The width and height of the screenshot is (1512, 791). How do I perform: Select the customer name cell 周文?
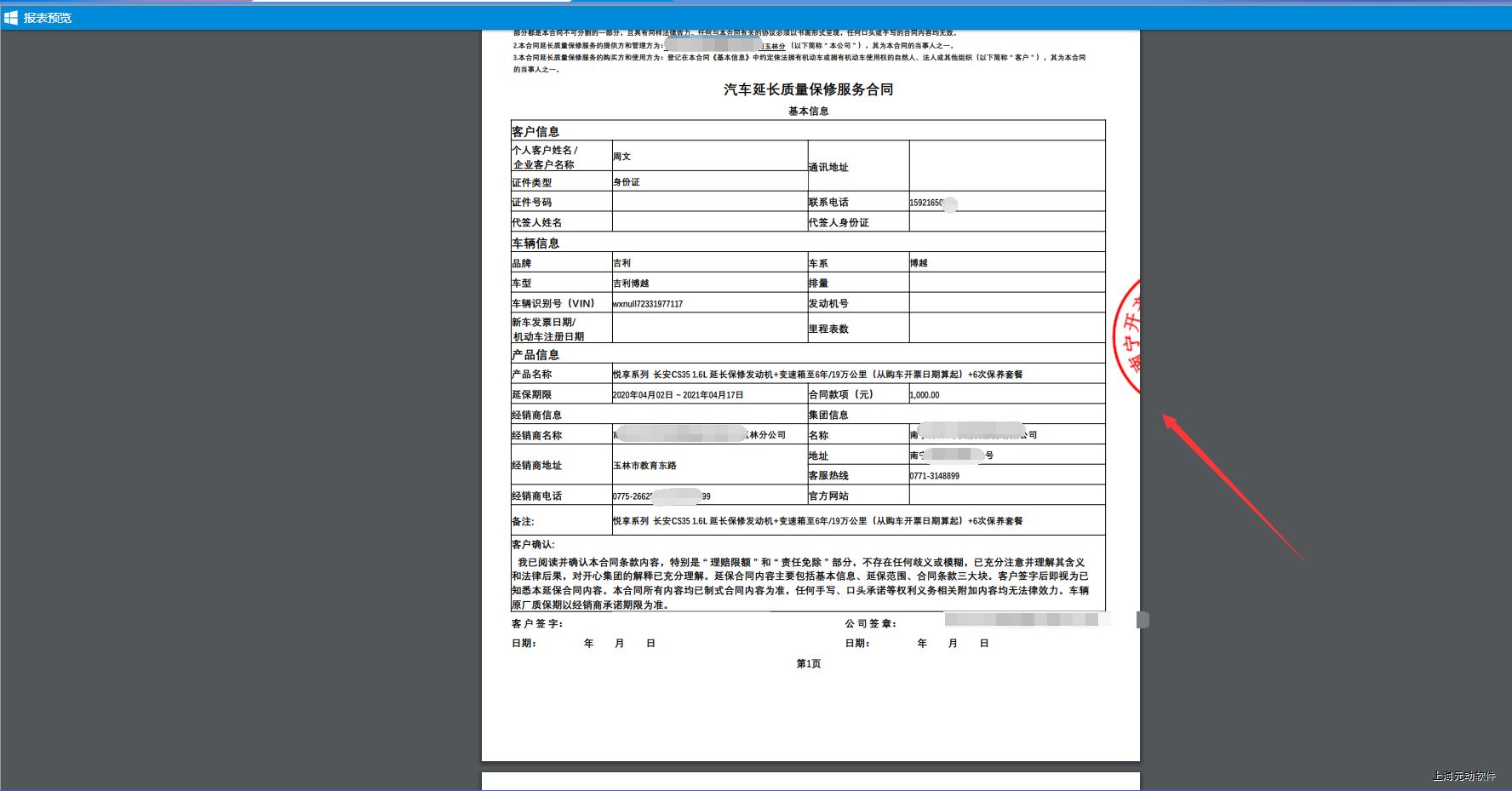[x=622, y=157]
